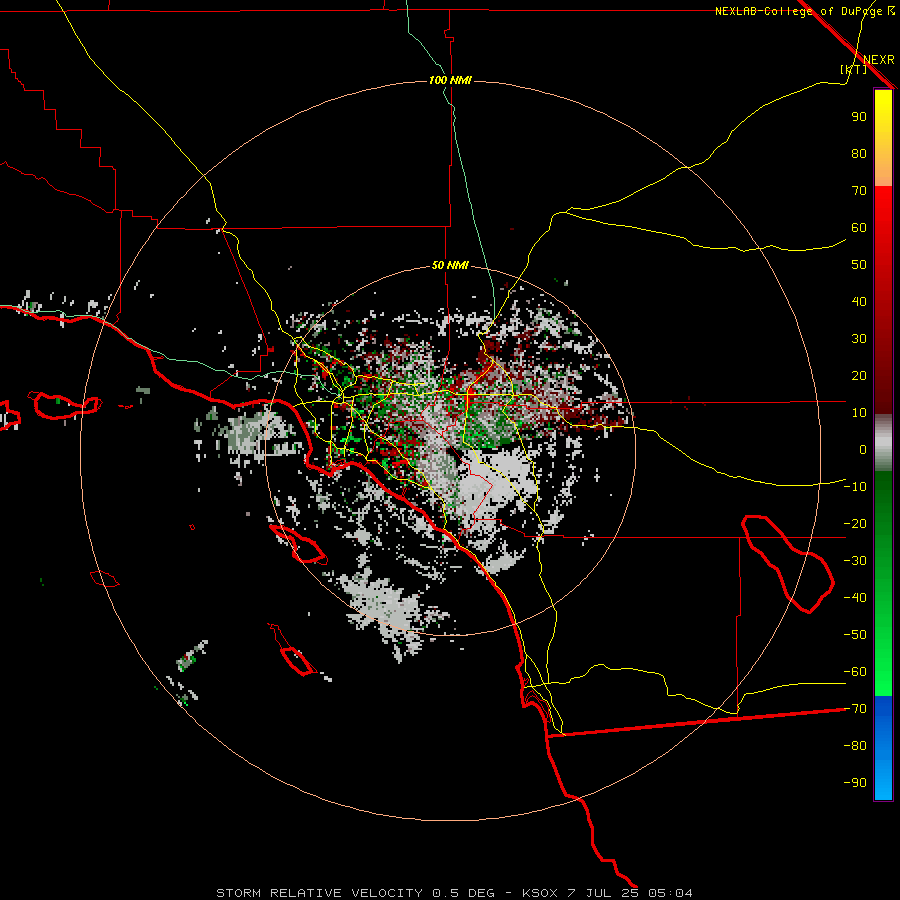Click the [KT] units label
The height and width of the screenshot is (900, 900).
point(853,69)
